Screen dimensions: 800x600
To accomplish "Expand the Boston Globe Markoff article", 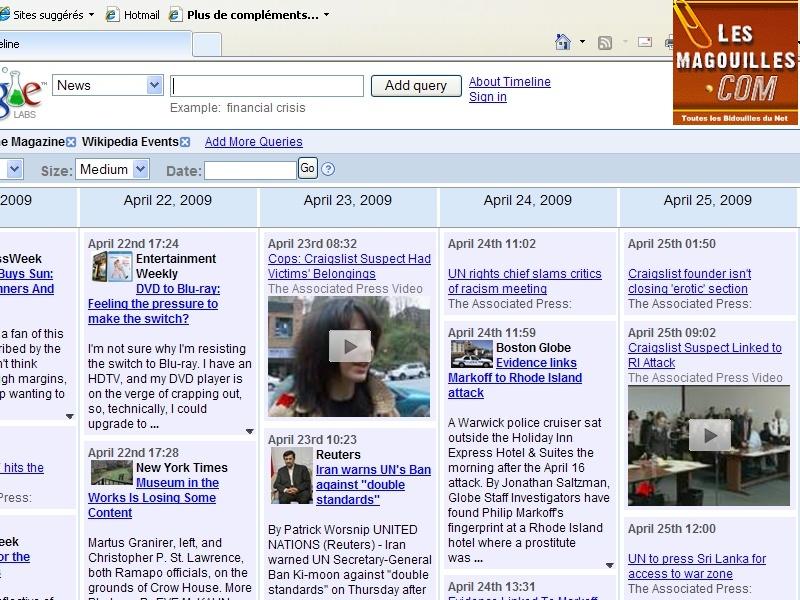I will 609,566.
